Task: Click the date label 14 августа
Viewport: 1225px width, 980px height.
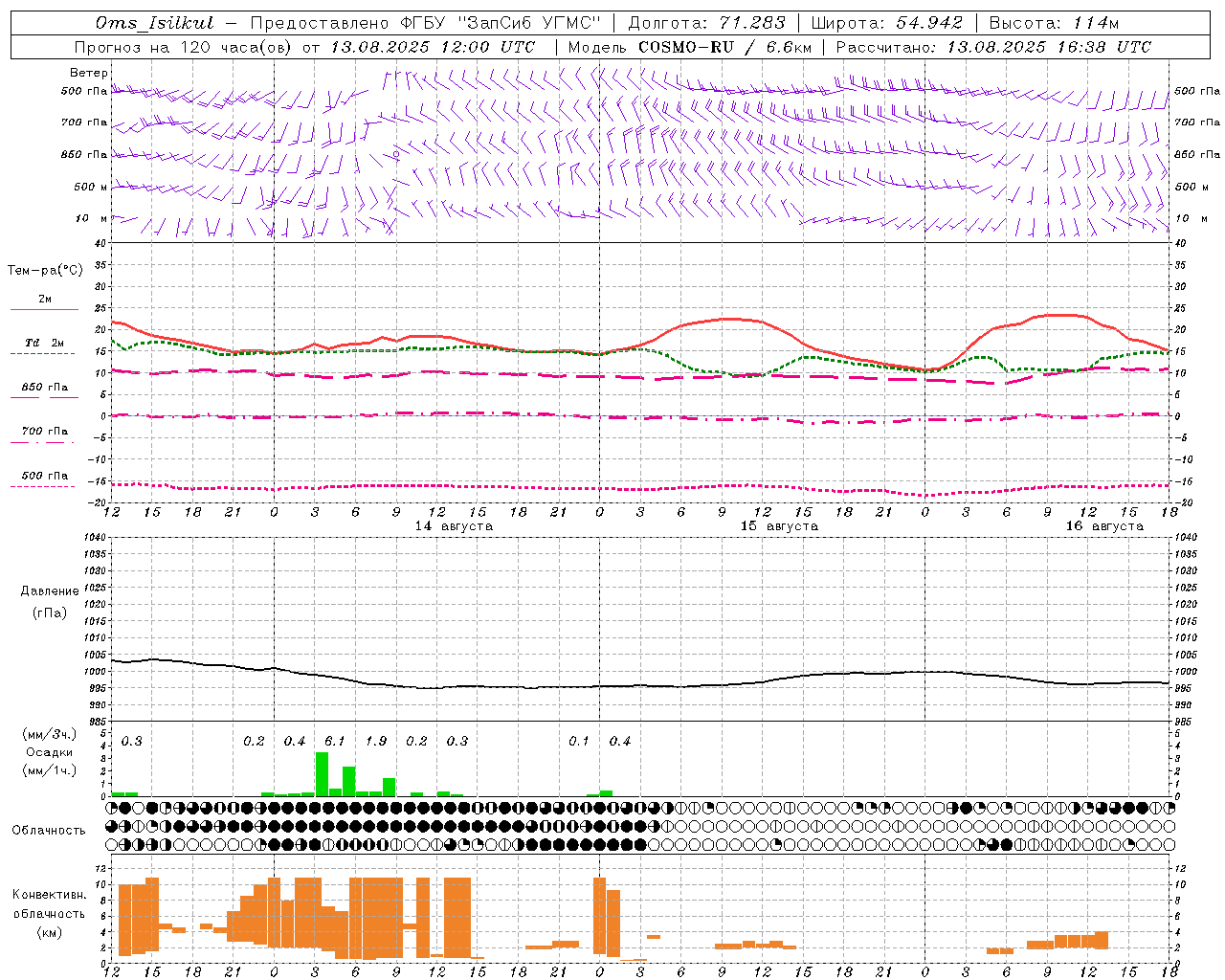Action: (454, 526)
